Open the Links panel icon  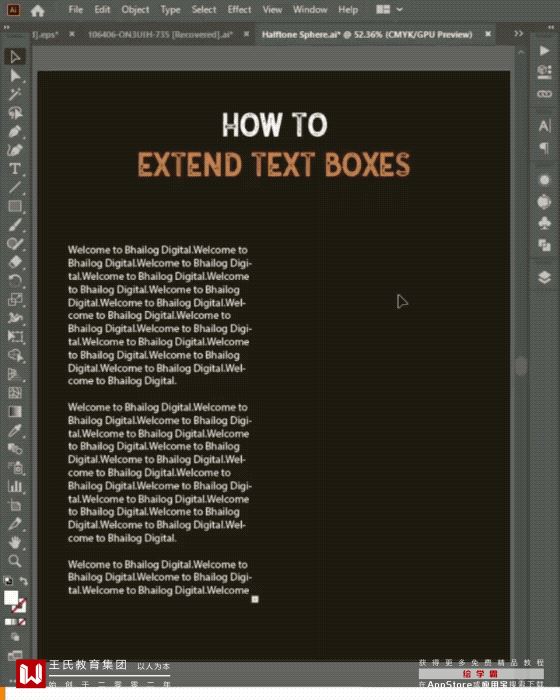pos(544,94)
